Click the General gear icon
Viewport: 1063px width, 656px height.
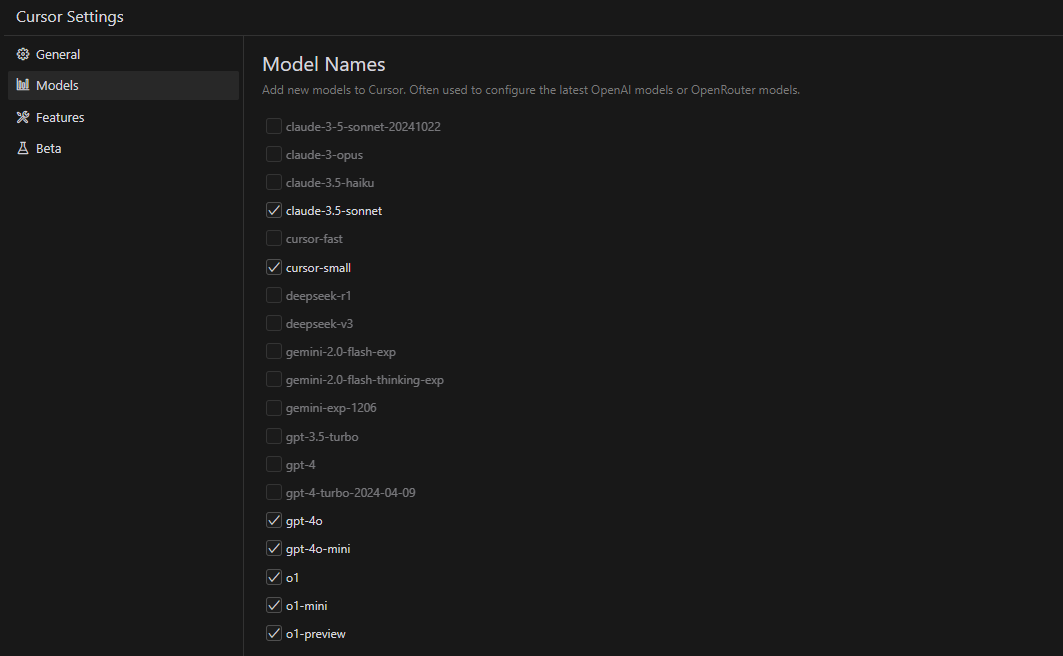point(23,54)
